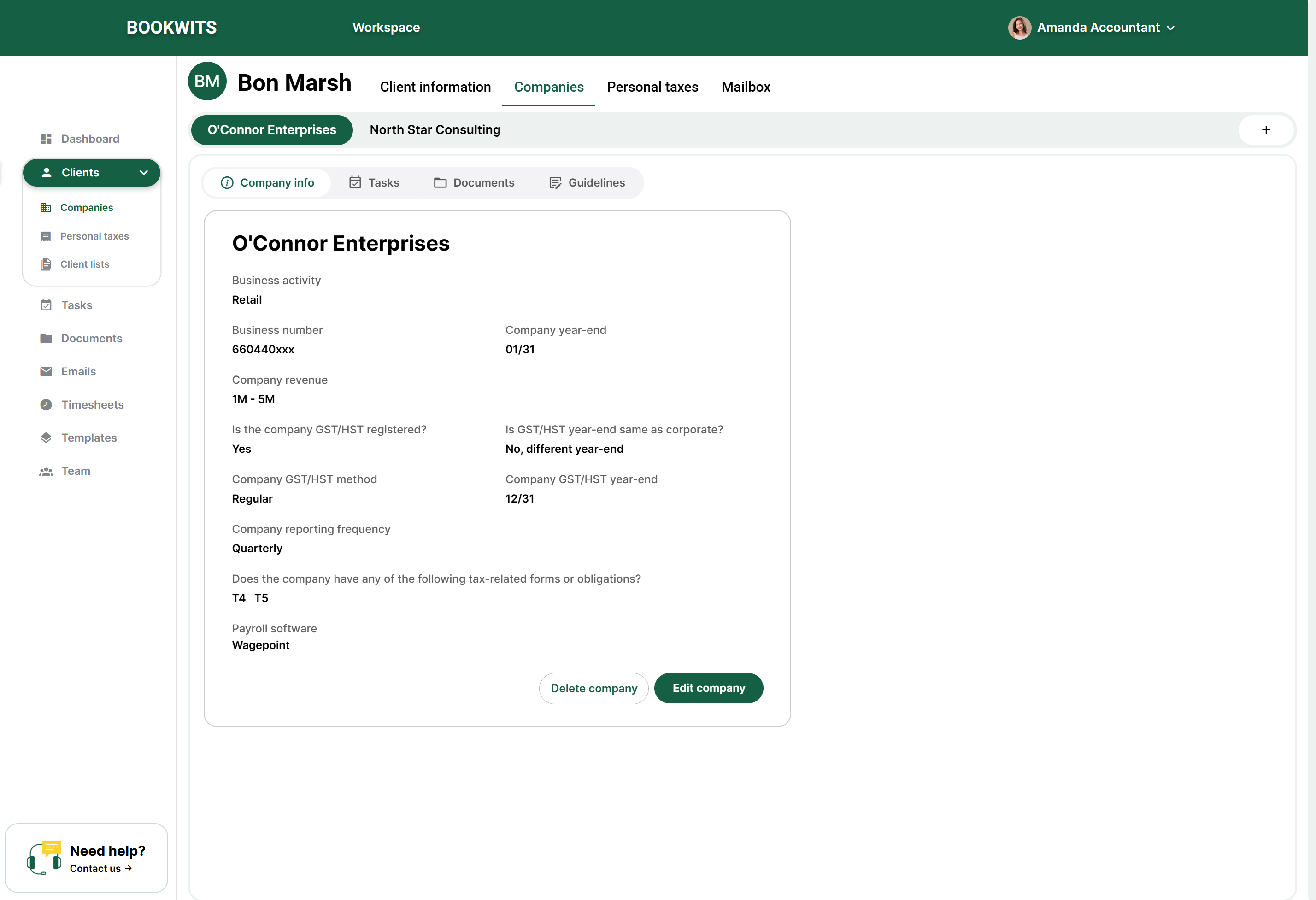Click the Company info circle-i icon

point(227,182)
